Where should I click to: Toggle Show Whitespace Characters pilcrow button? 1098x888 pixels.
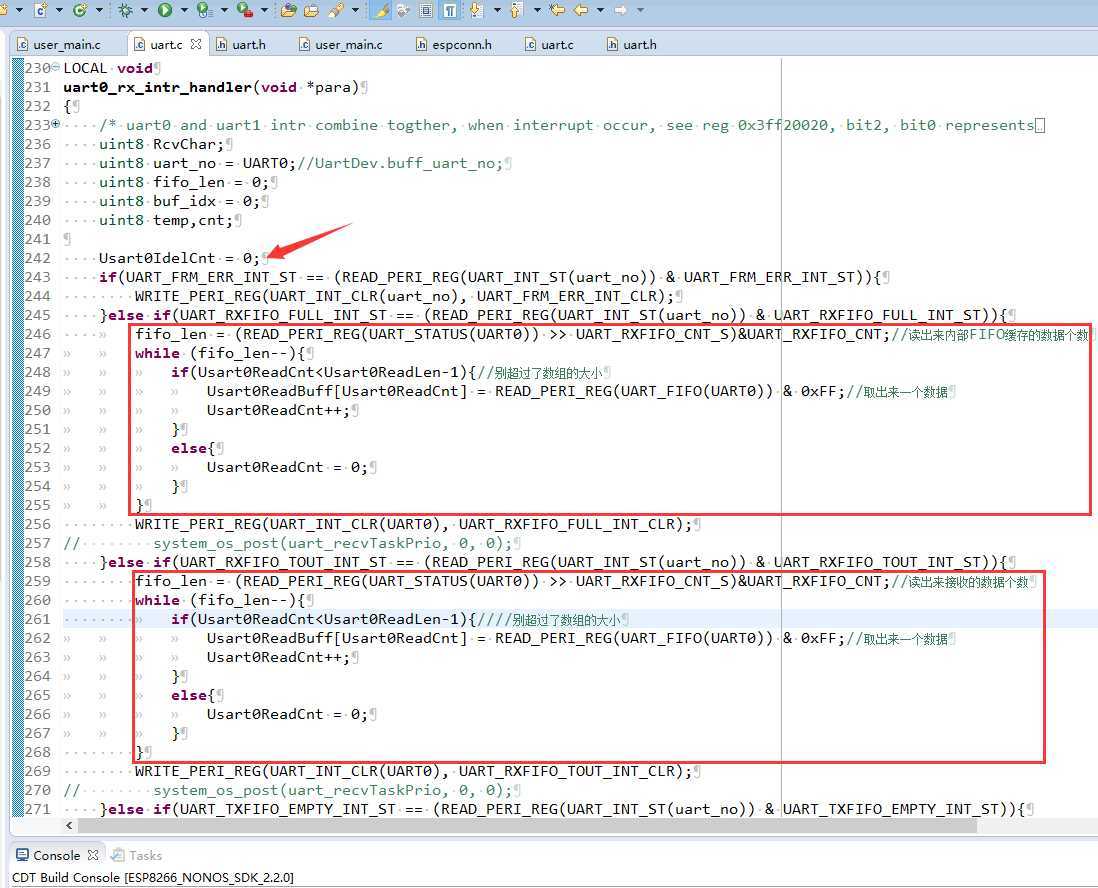tap(450, 10)
